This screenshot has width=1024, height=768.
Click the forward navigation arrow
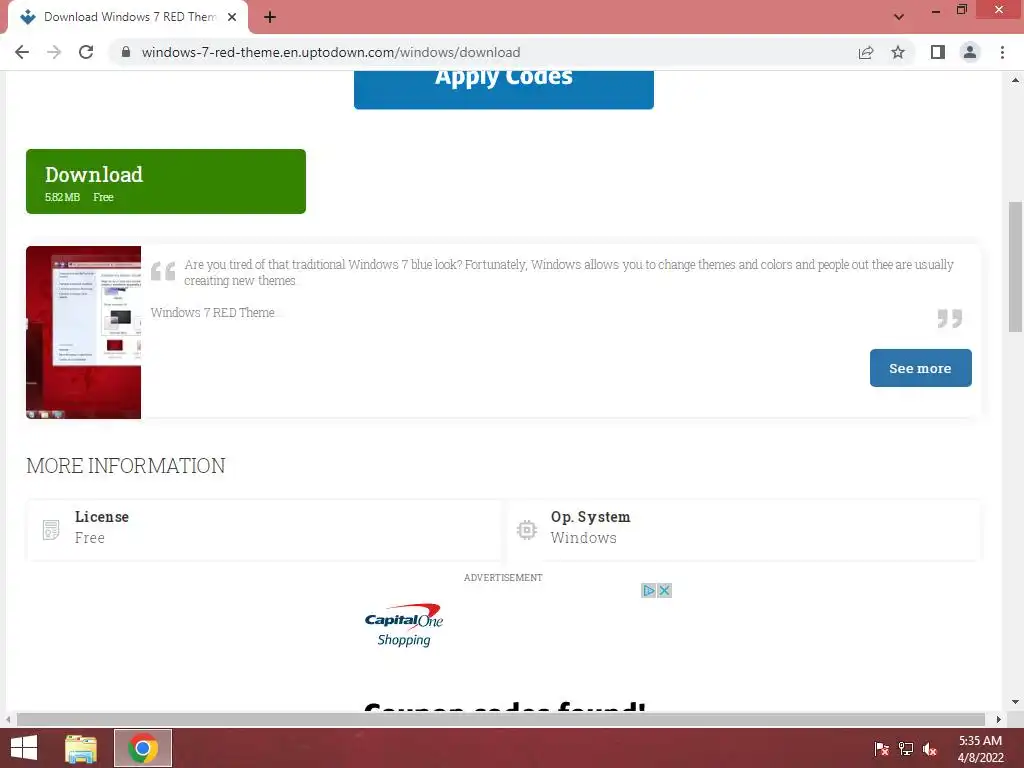[x=54, y=52]
